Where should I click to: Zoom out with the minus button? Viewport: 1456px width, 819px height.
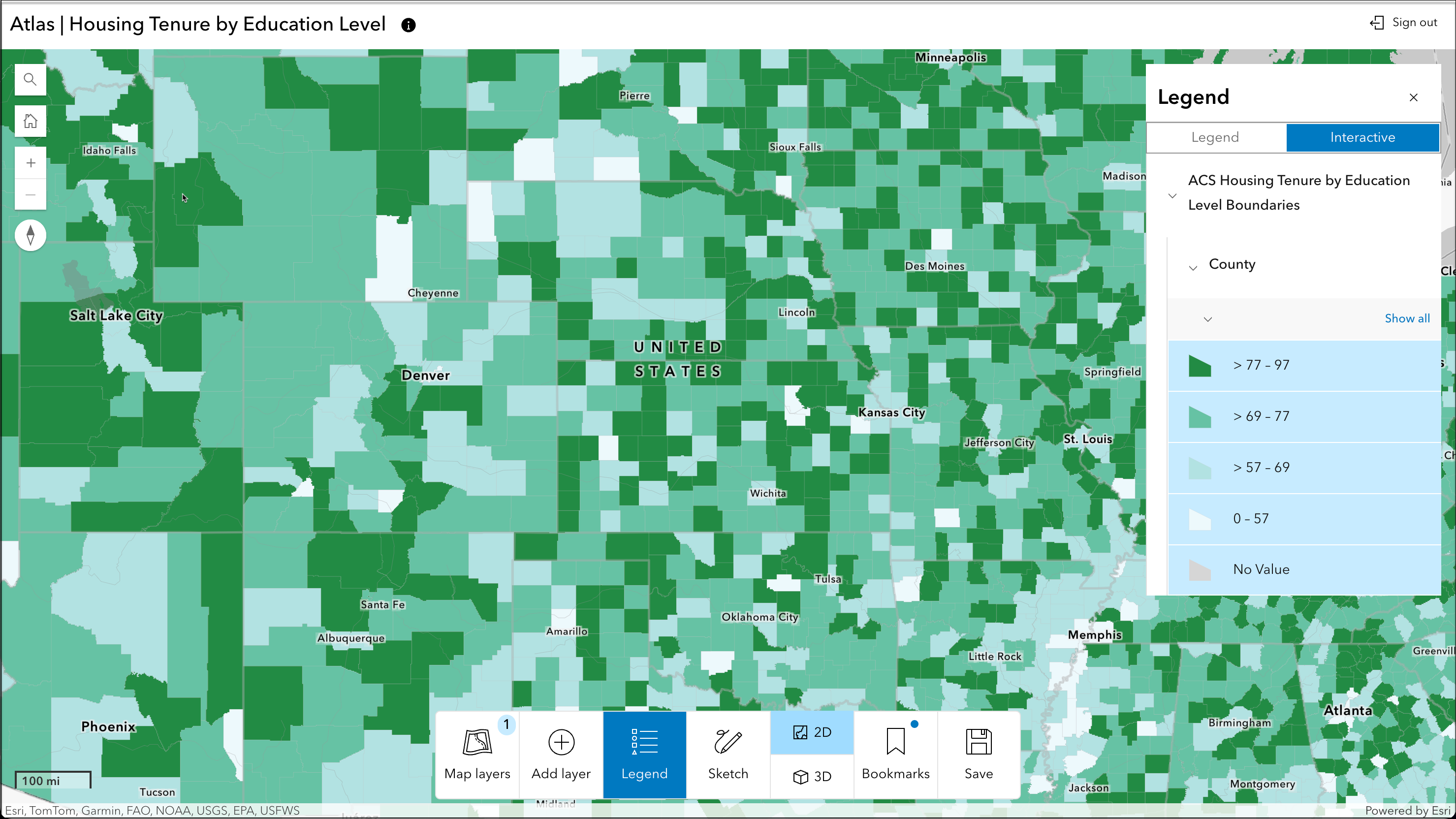click(31, 195)
